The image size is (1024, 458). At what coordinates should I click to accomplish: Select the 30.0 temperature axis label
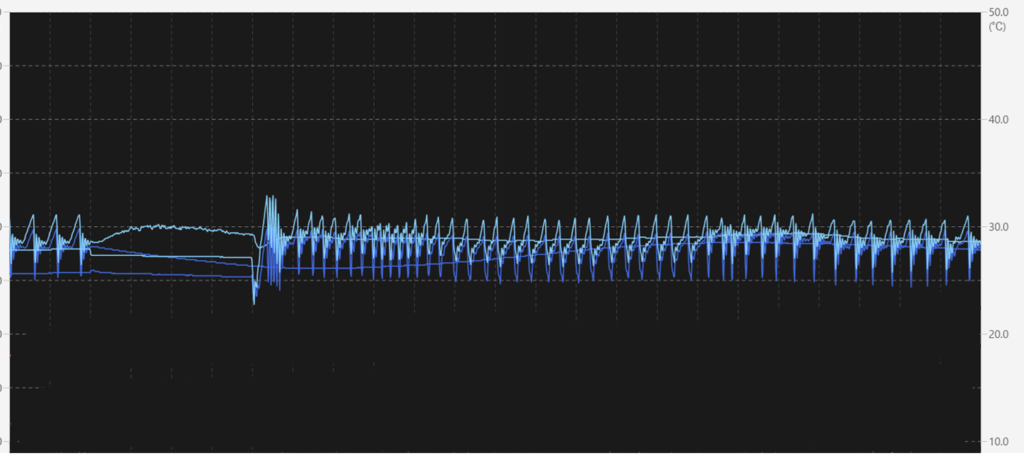(x=997, y=227)
